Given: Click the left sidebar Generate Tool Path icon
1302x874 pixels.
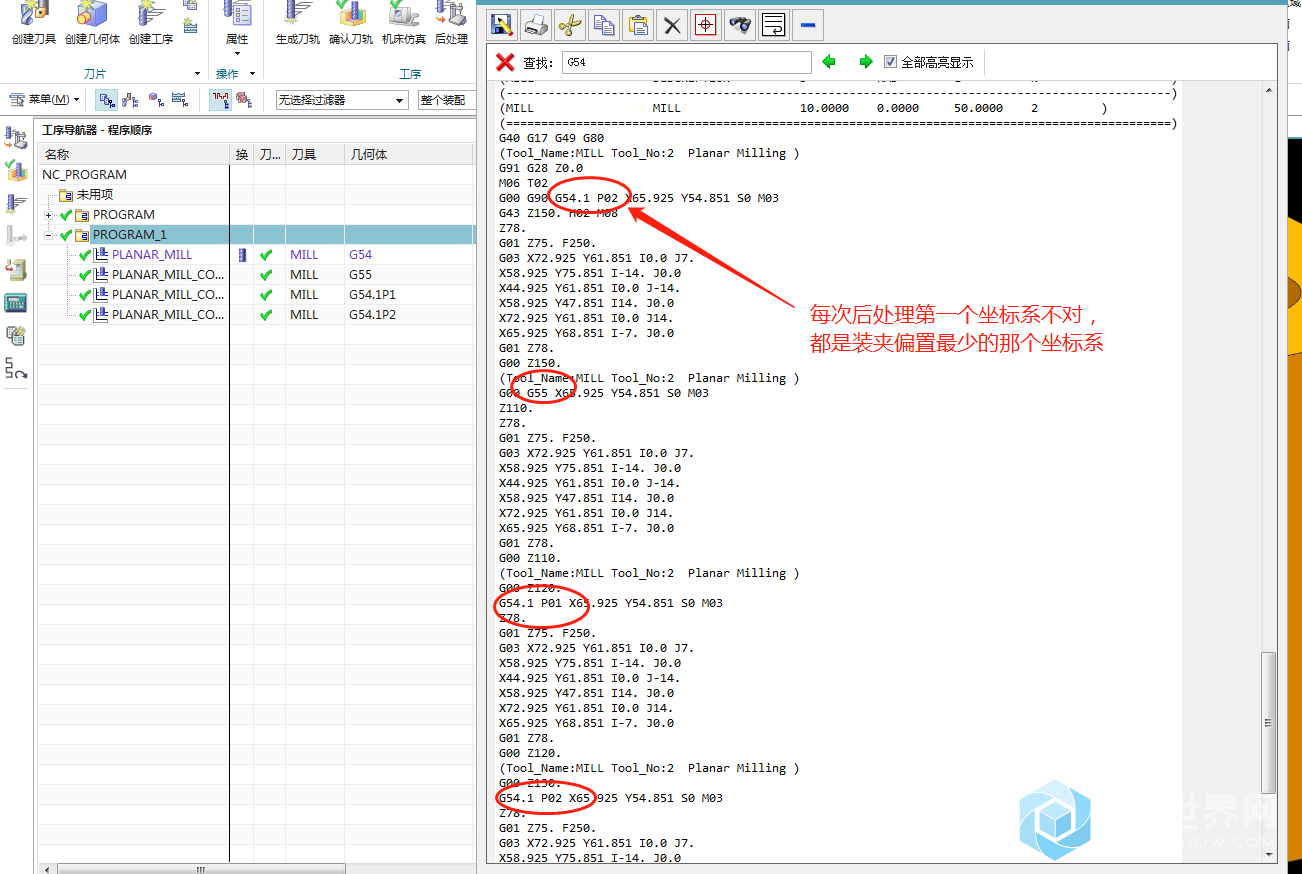Looking at the screenshot, I should pos(16,203).
